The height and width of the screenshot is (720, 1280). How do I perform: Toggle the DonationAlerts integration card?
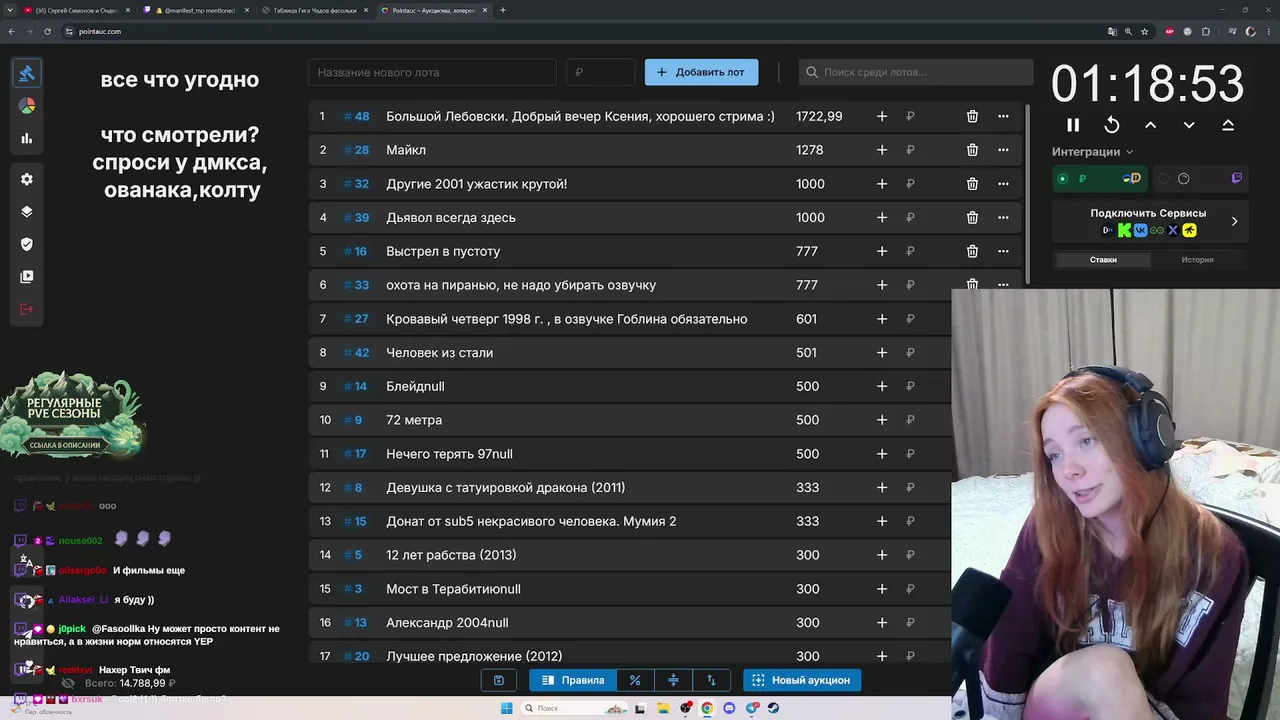point(1101,179)
